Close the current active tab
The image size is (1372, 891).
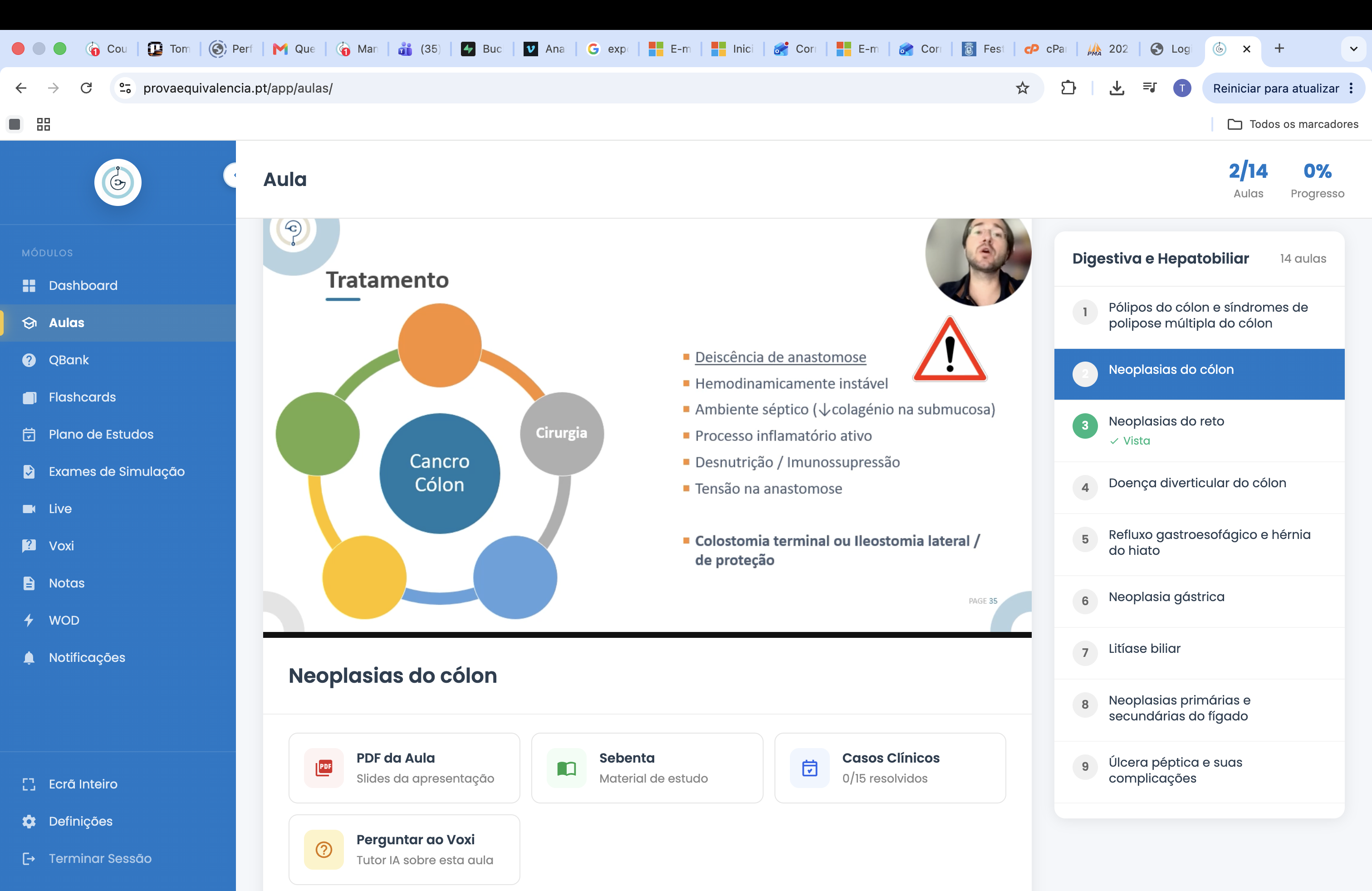(1246, 49)
